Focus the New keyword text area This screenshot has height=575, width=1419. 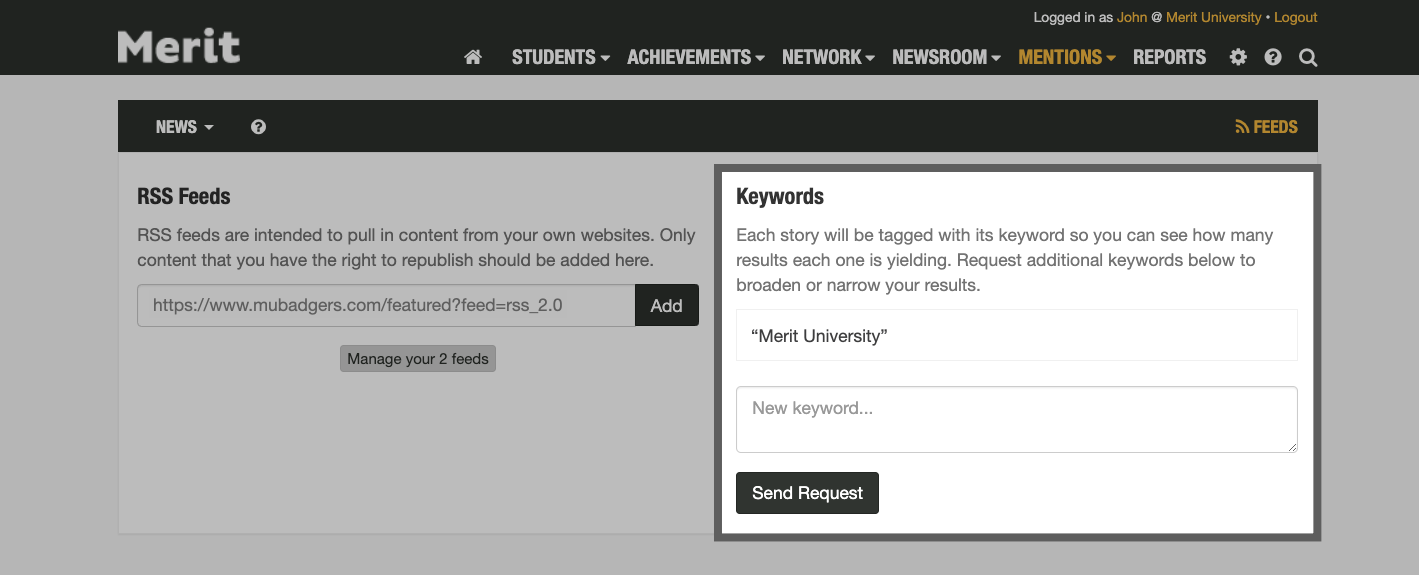click(1016, 419)
